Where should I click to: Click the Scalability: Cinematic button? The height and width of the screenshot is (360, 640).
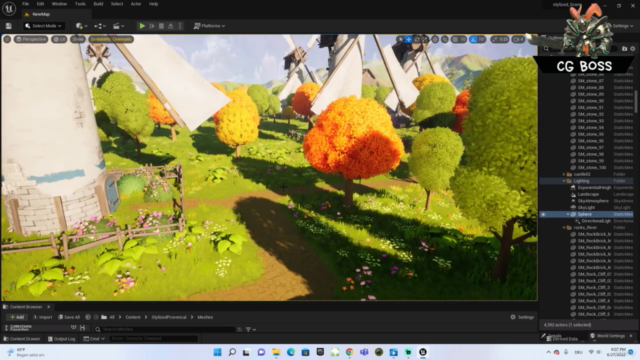click(111, 39)
